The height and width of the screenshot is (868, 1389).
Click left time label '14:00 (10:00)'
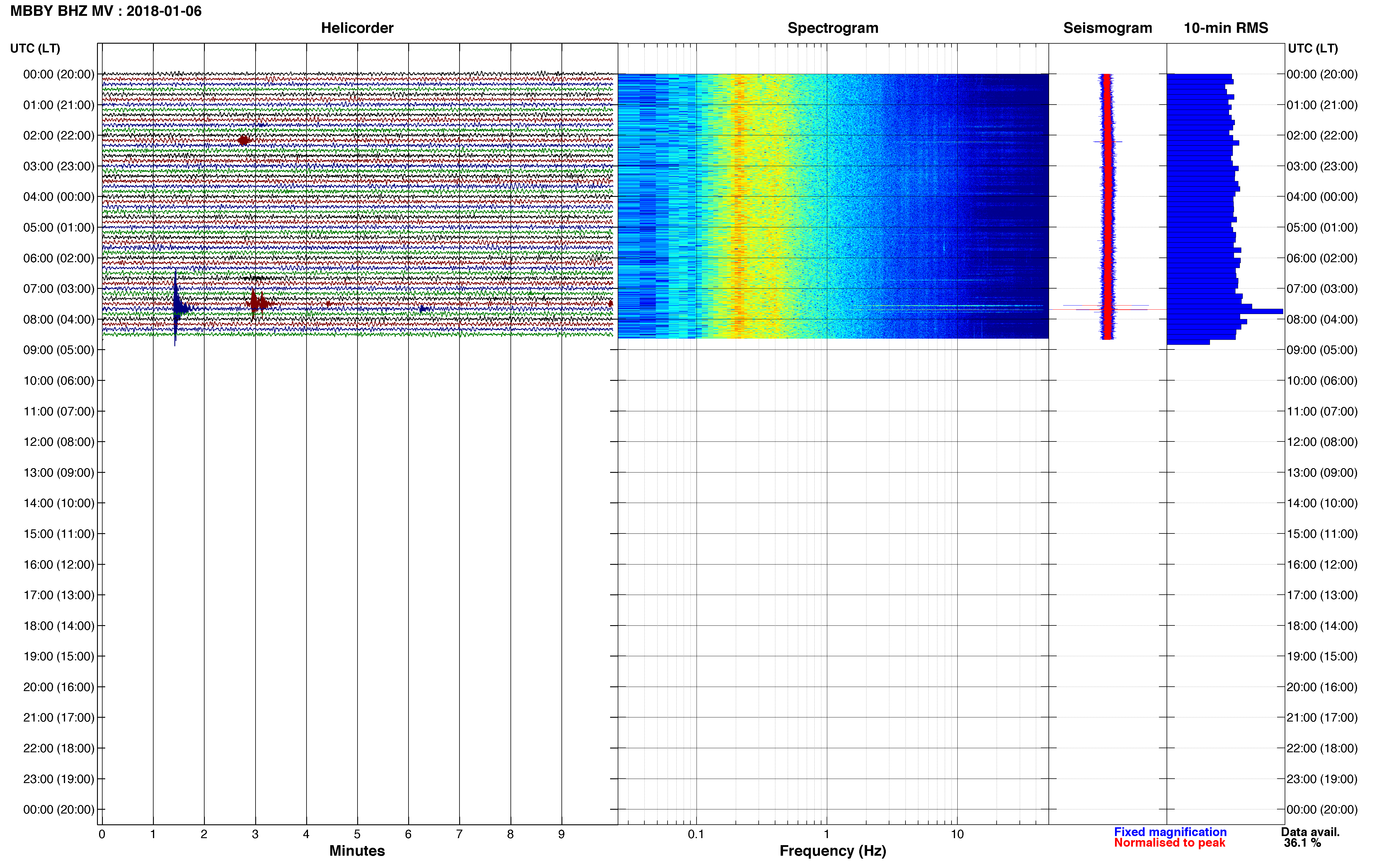59,504
